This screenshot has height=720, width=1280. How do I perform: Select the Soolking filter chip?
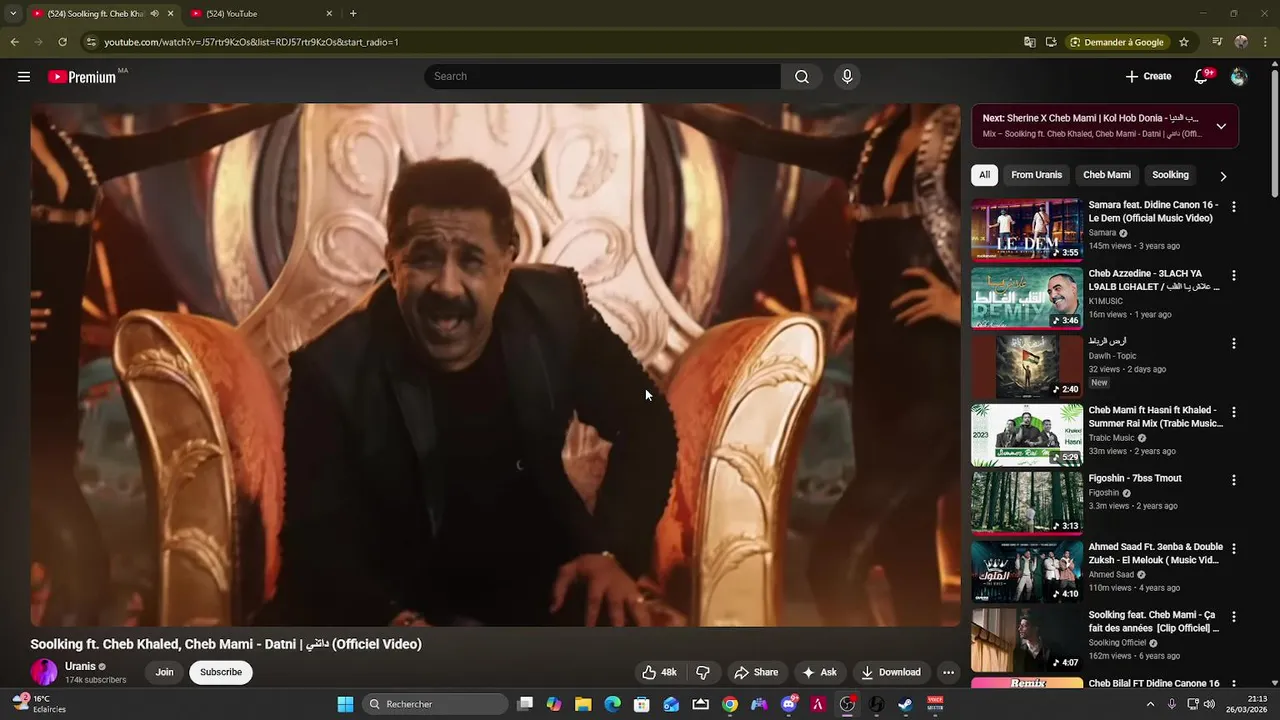click(x=1170, y=175)
